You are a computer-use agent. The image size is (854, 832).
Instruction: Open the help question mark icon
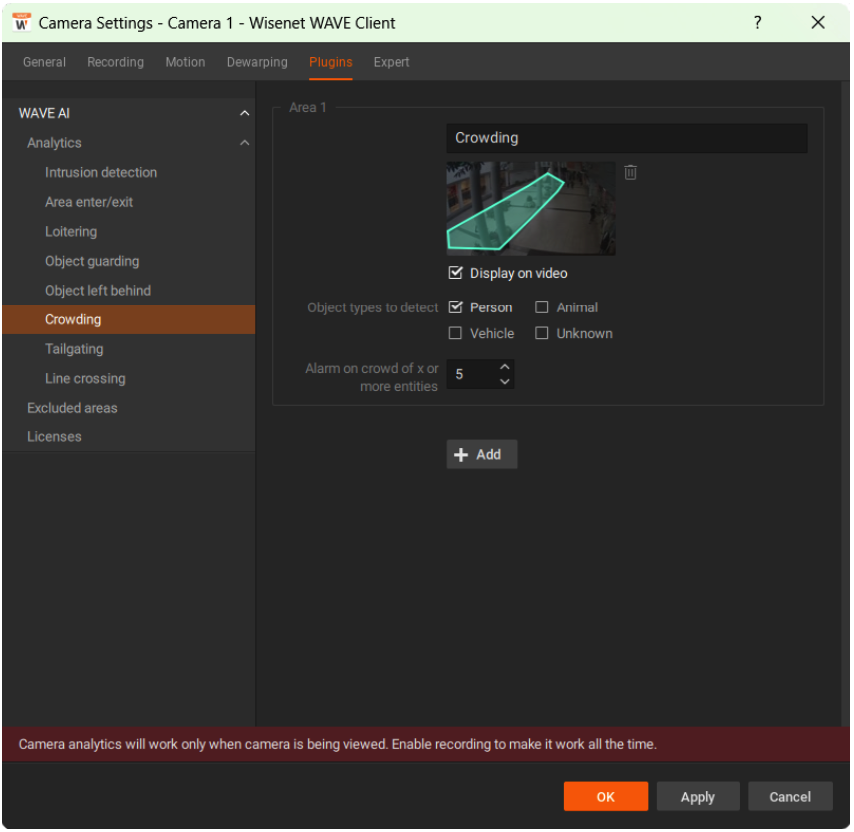click(758, 22)
